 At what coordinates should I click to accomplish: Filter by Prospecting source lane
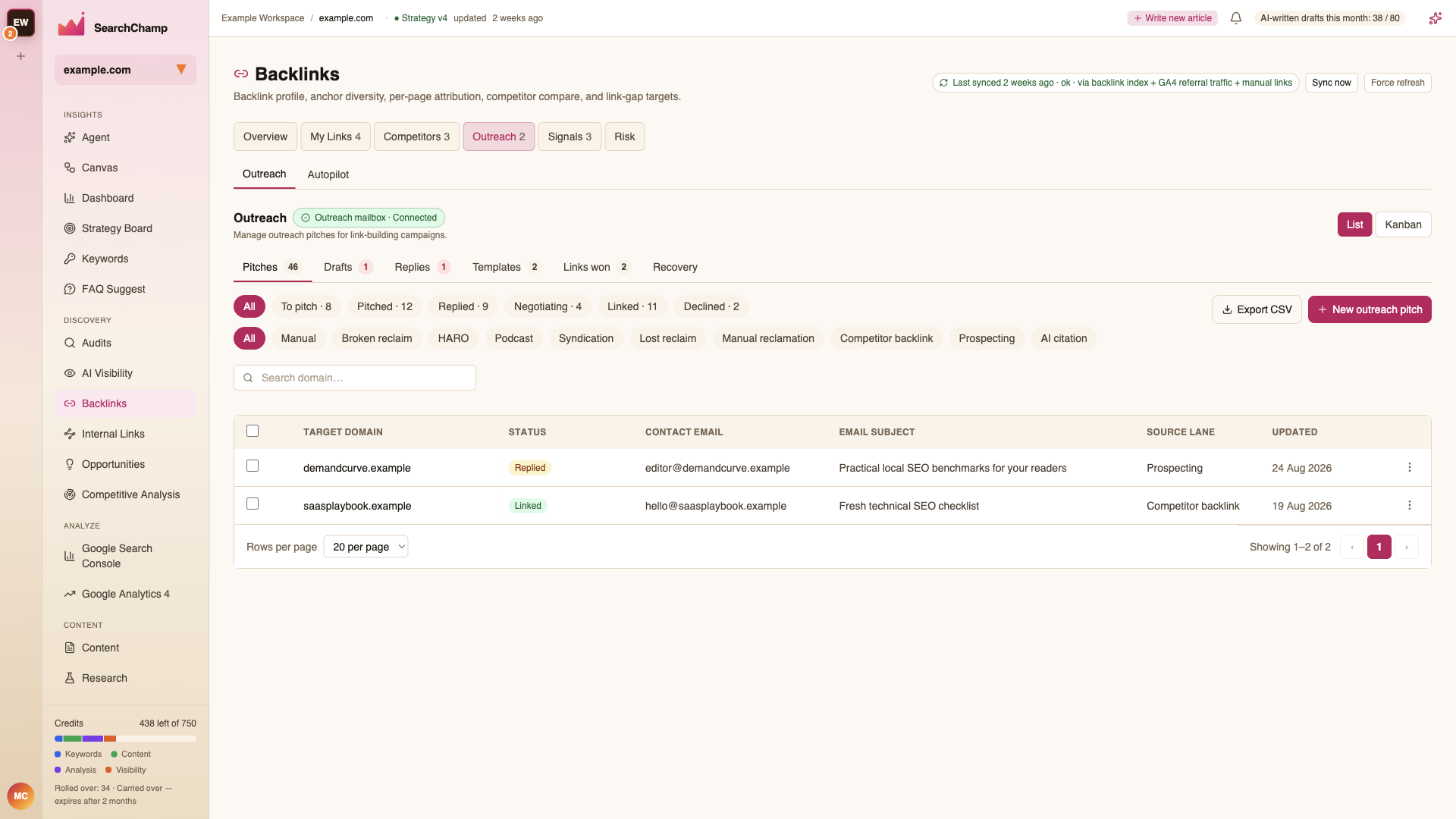pos(987,338)
